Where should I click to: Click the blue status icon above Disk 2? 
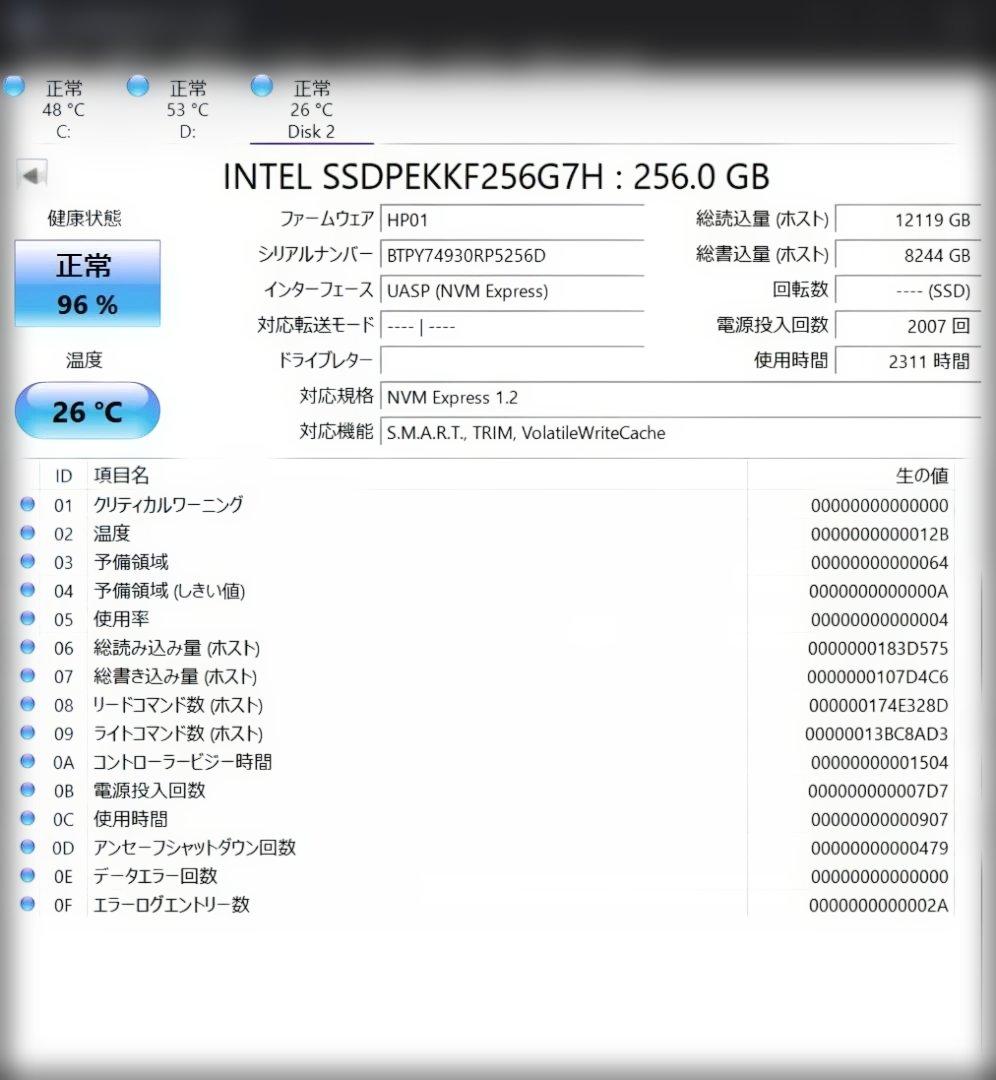click(262, 86)
